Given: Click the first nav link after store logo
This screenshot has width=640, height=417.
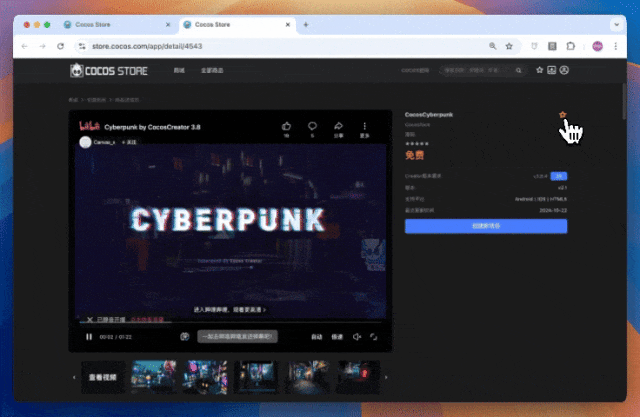Looking at the screenshot, I should [179, 71].
